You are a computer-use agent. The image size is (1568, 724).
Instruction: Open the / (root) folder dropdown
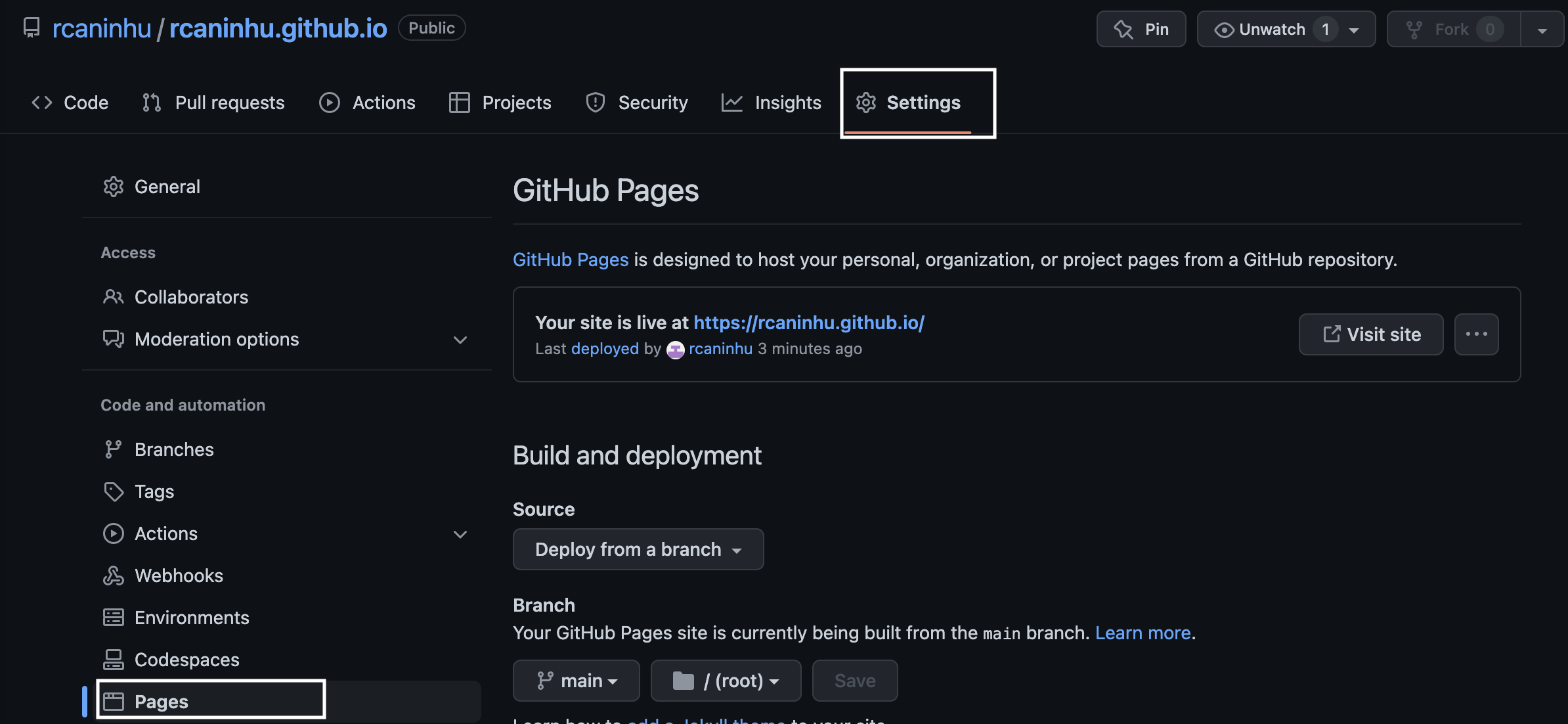726,681
